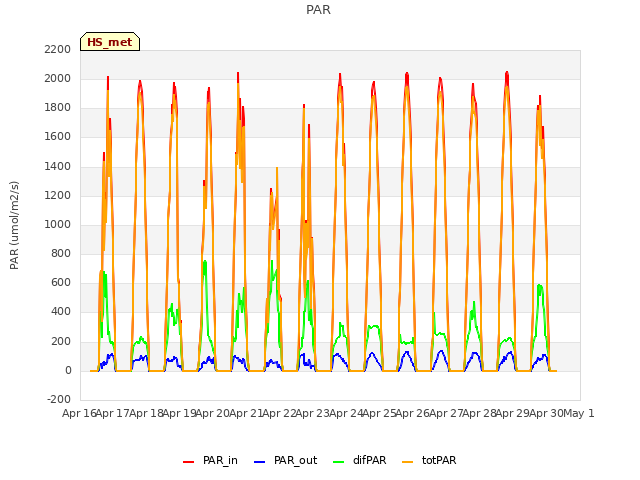This screenshot has height=480, width=640.
Task: Click the Apr 30 x-axis date label
Action: [546, 413]
